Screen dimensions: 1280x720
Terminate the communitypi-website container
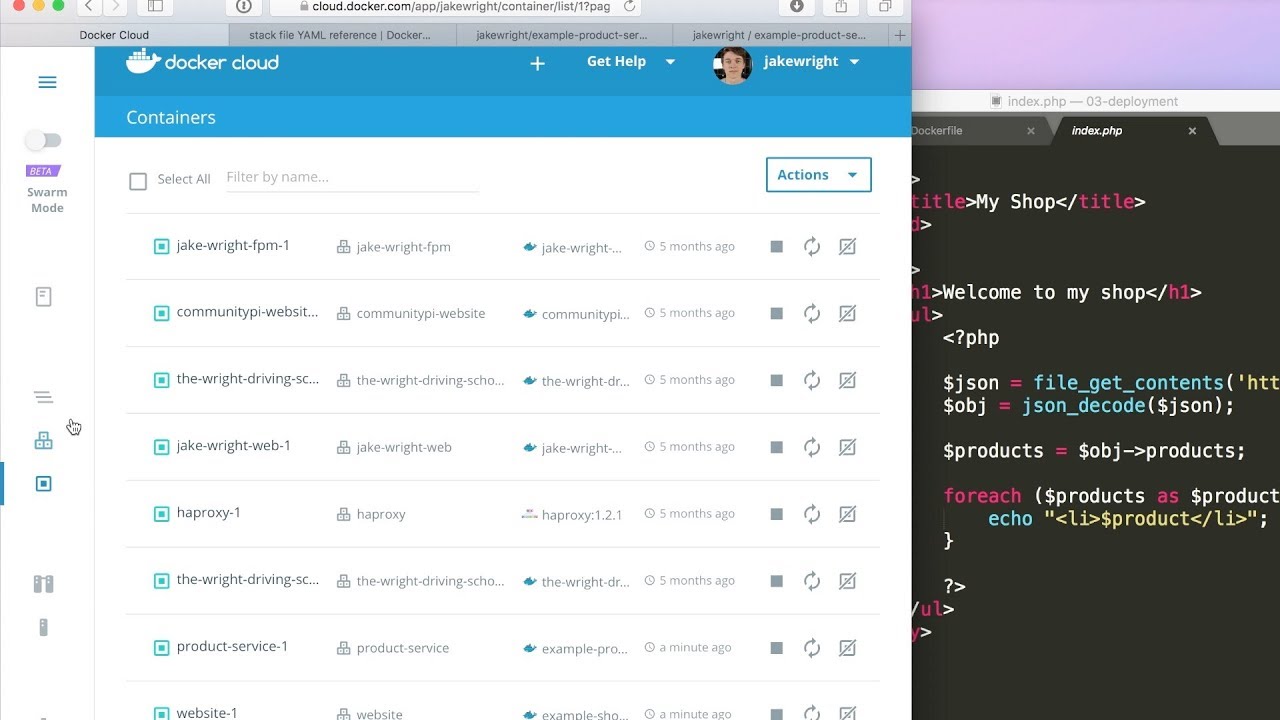[x=847, y=314]
